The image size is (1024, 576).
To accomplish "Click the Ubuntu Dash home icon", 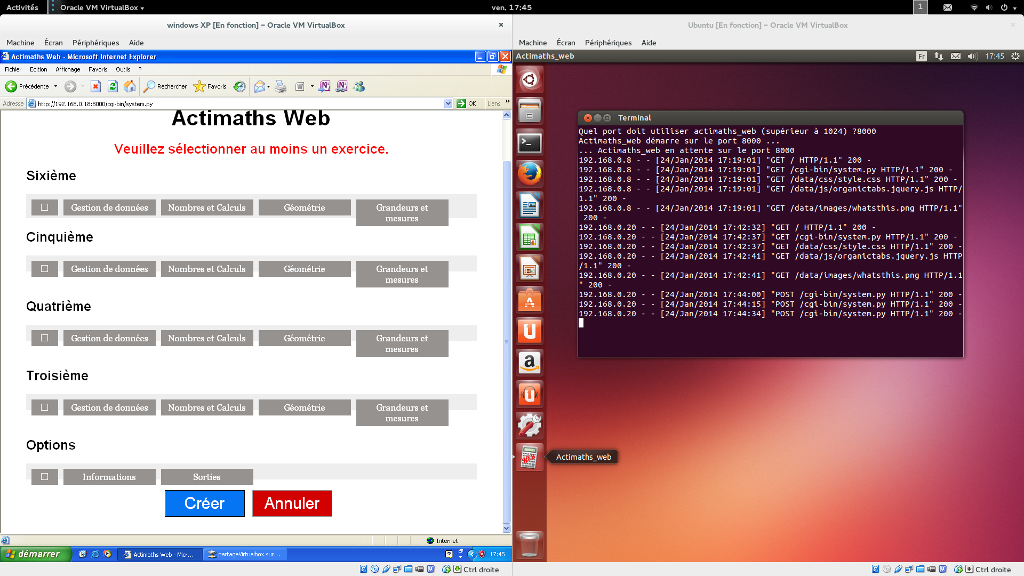I will coord(530,79).
